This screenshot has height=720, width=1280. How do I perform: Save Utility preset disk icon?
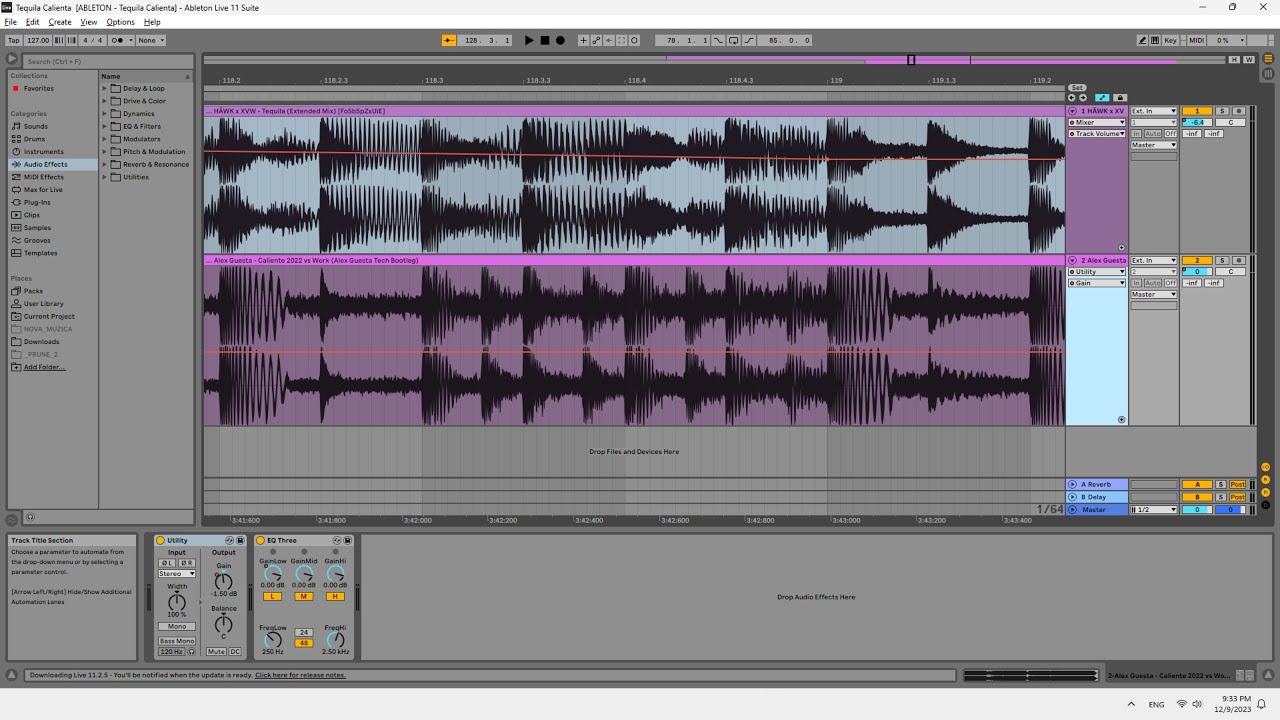[240, 540]
